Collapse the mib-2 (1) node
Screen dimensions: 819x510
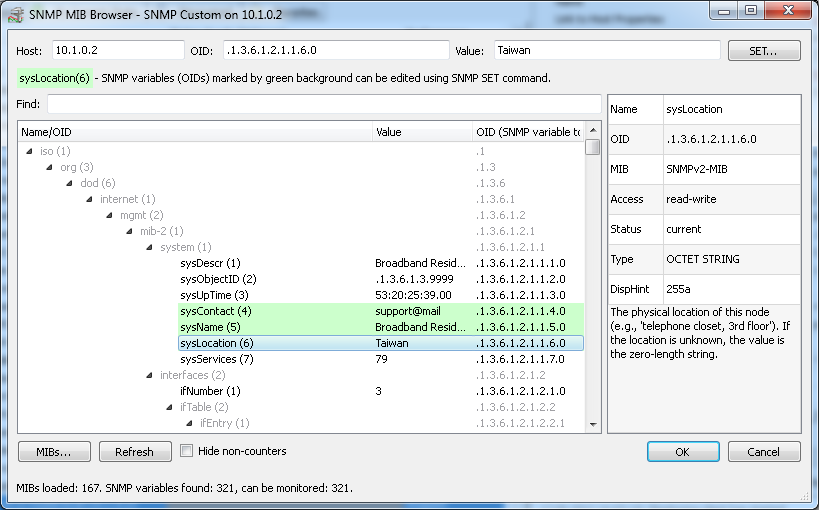tap(131, 231)
